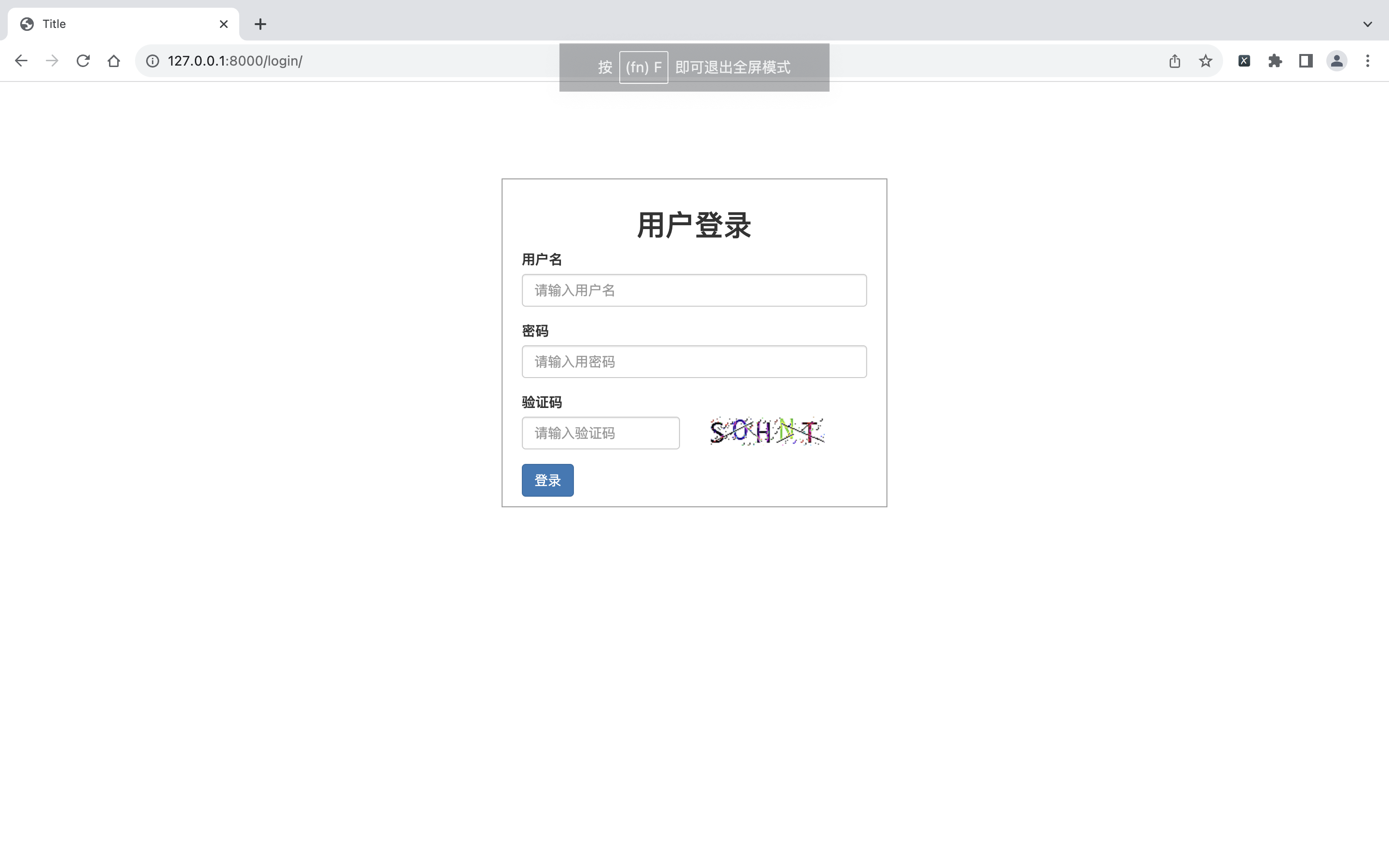The image size is (1389, 868).
Task: Refresh the SOHNT captcha image
Action: (x=767, y=431)
